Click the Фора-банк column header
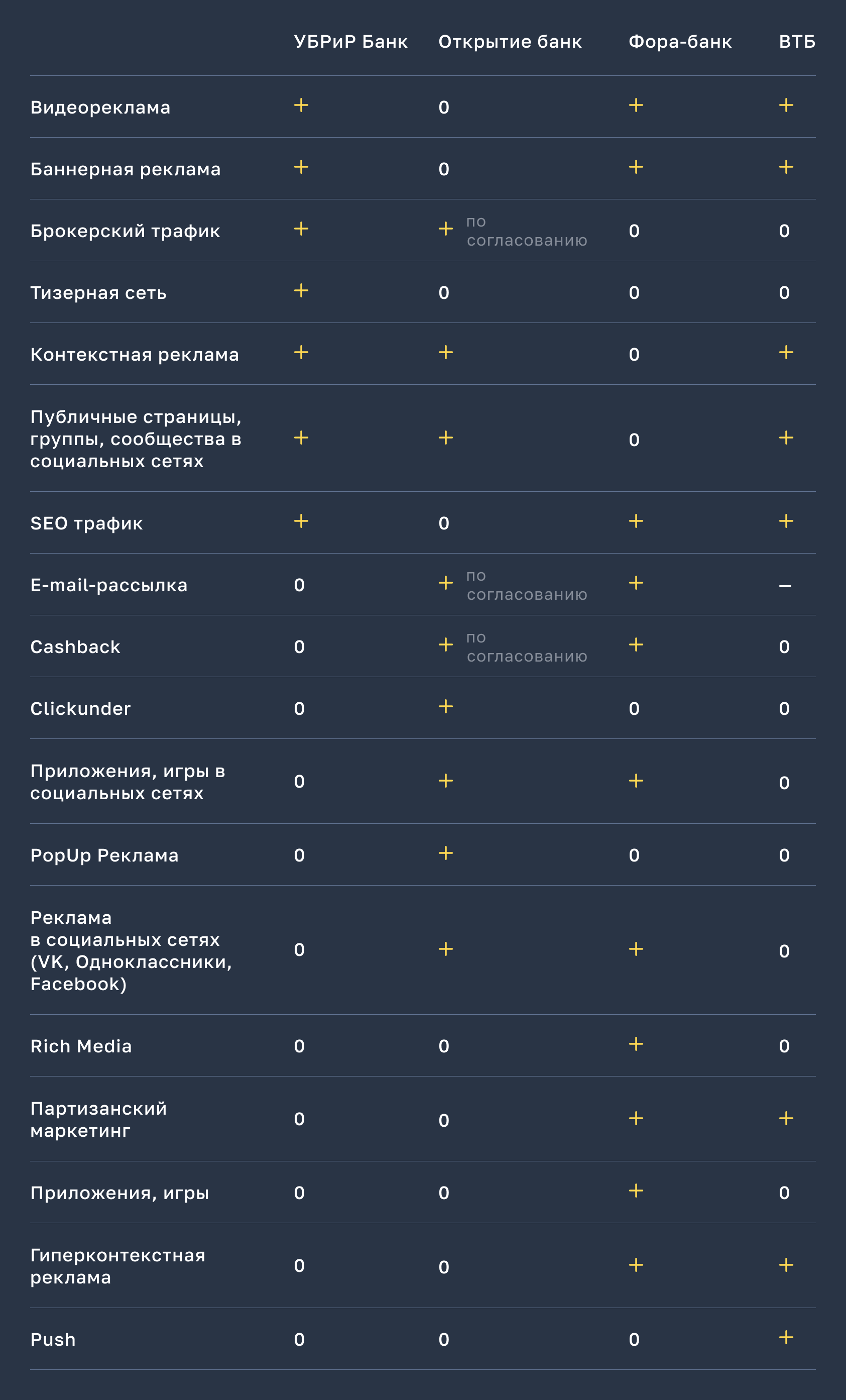The image size is (846, 1400). pyautogui.click(x=680, y=42)
